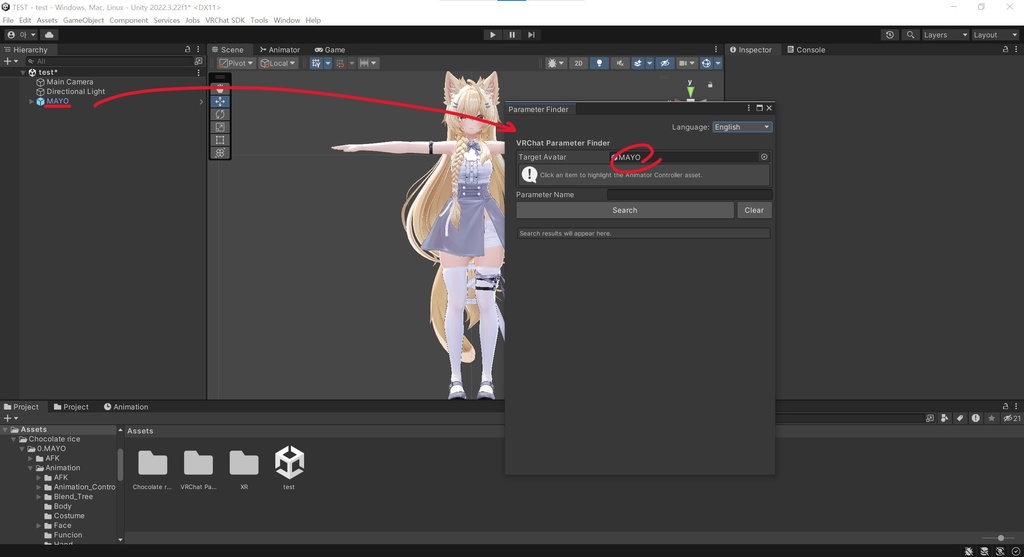Select the Transform tool in Scene overlay
Screen dimensions: 1024x557
pos(220,153)
